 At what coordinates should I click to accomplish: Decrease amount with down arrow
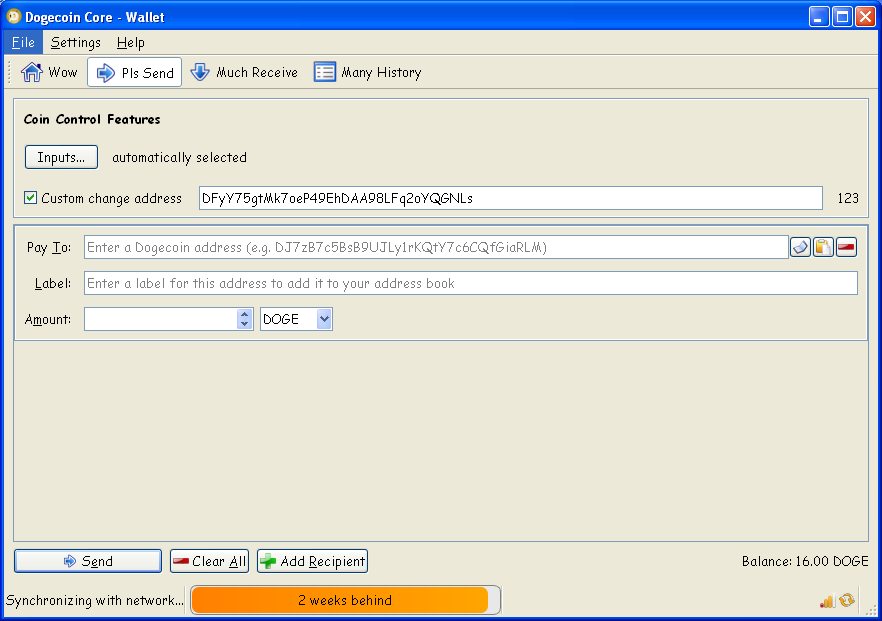[244, 325]
